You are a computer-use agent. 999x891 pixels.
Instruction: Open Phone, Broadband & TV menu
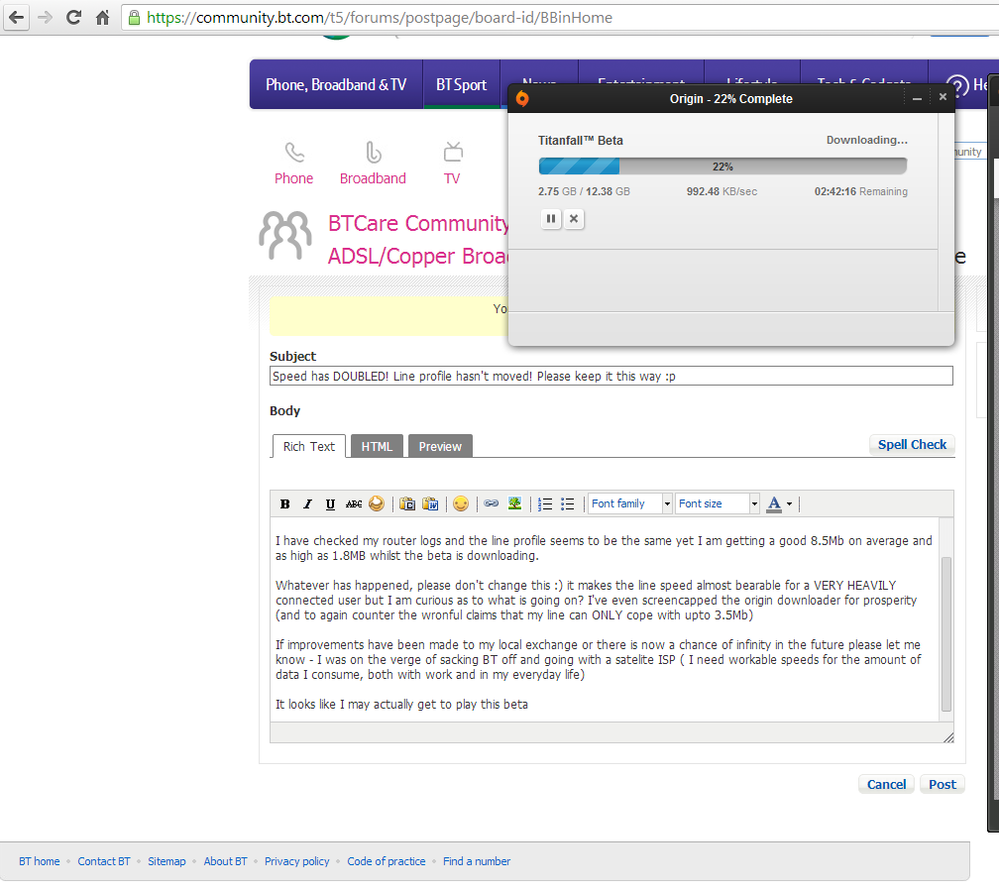336,85
